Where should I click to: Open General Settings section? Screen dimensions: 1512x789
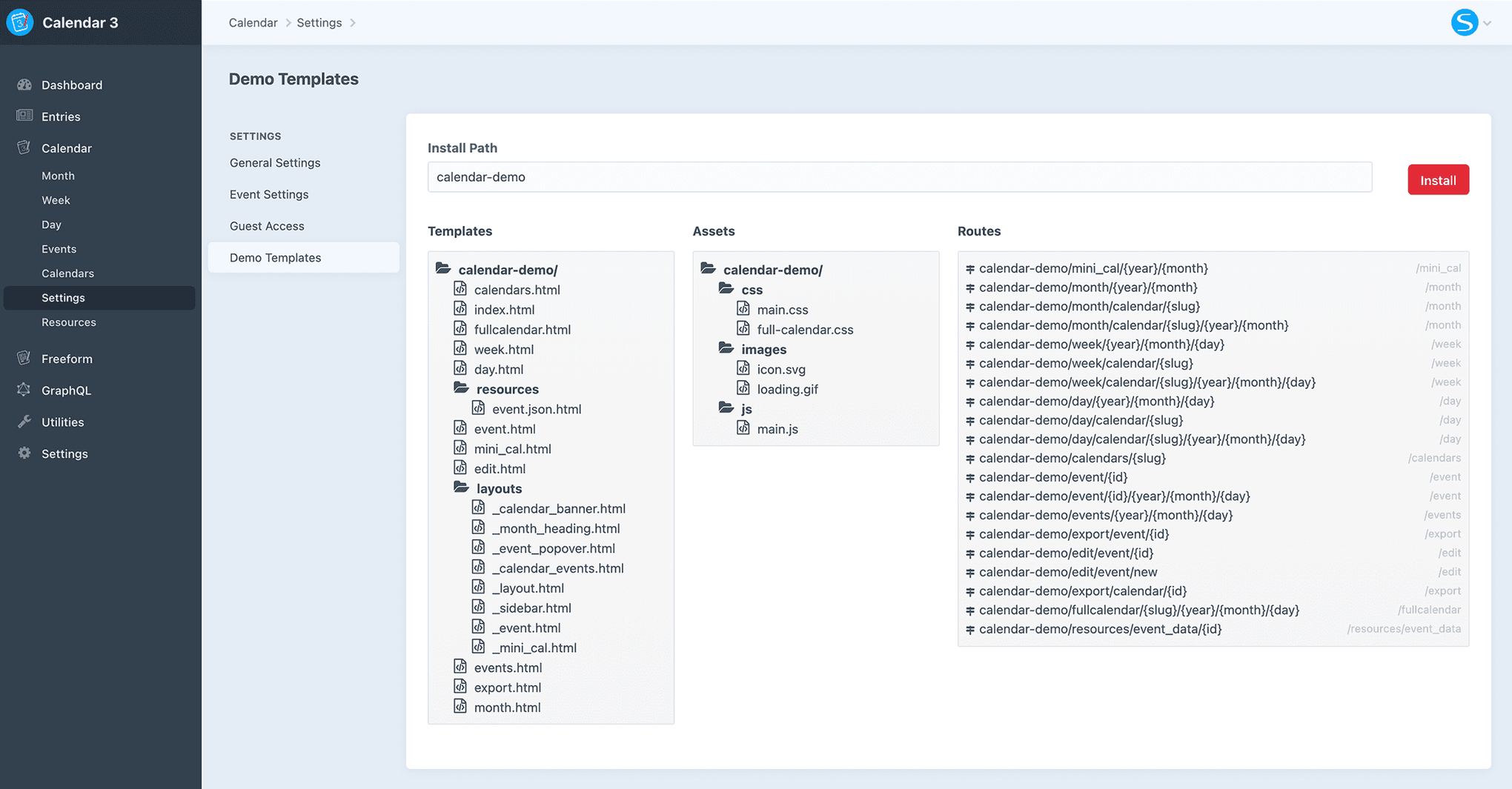(x=275, y=163)
